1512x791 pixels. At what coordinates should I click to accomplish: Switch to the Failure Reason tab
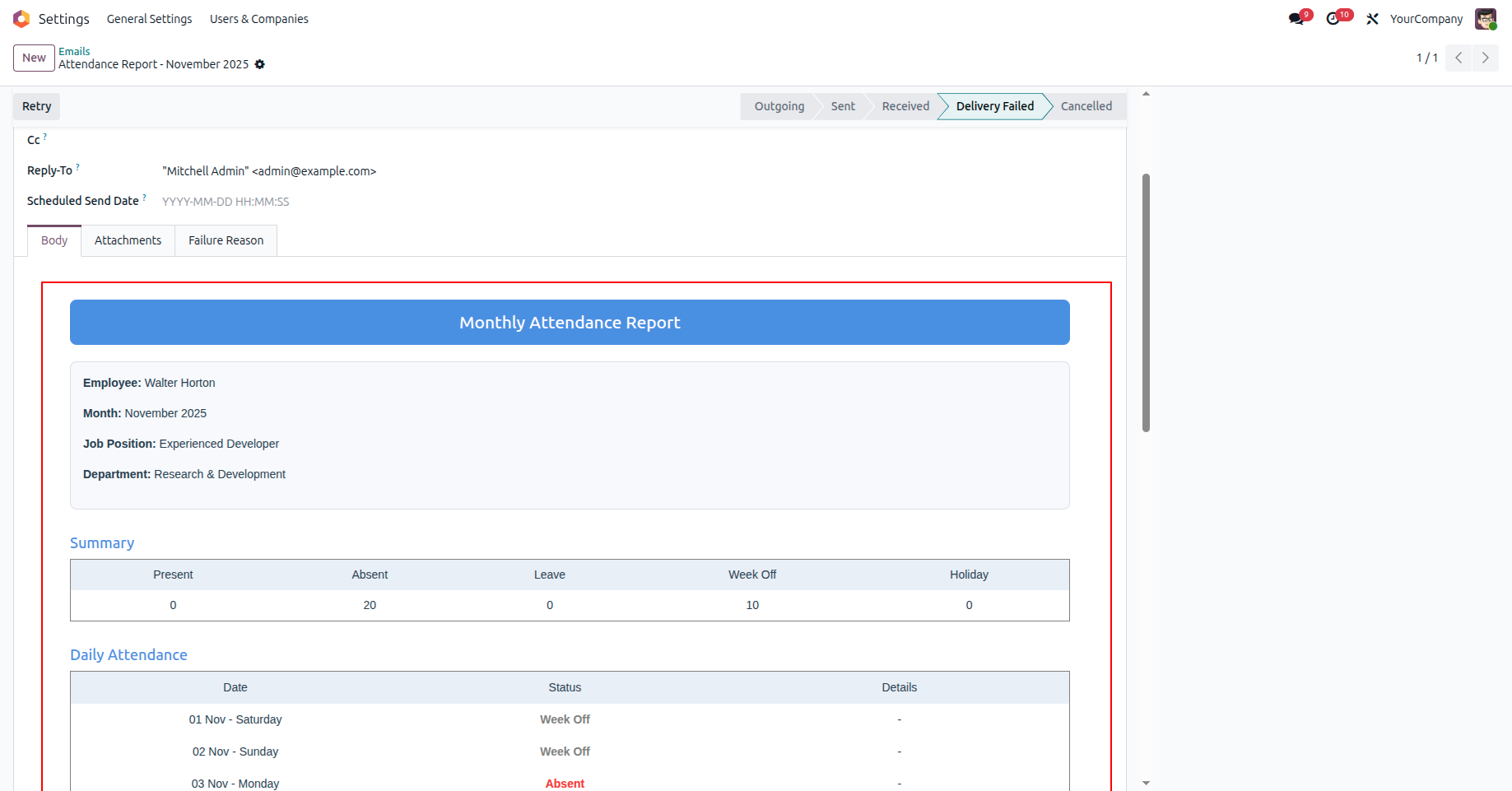coord(226,240)
